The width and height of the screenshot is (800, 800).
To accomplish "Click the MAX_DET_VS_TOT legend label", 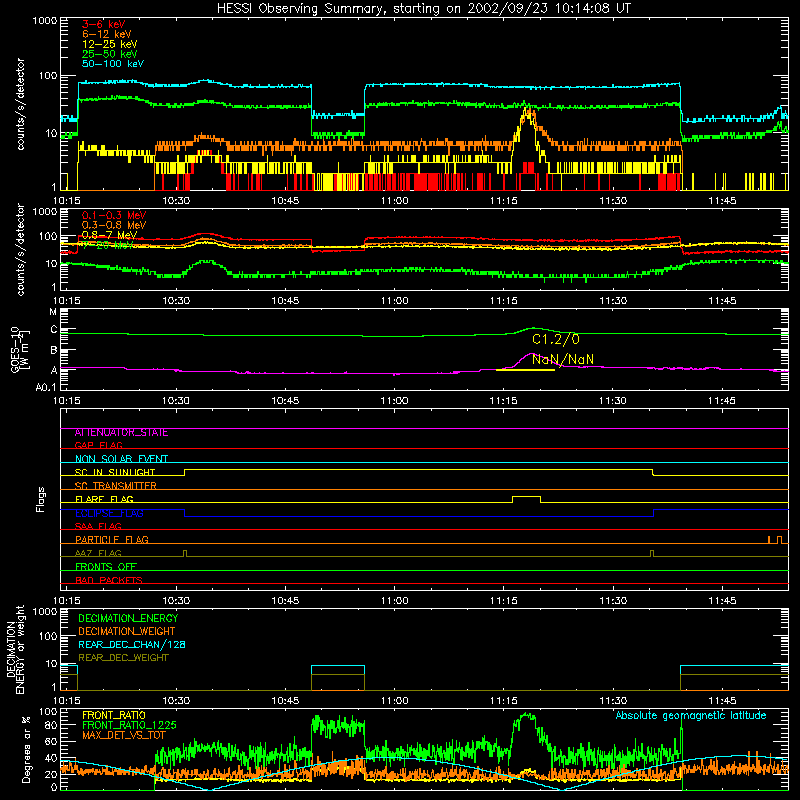I will click(124, 735).
